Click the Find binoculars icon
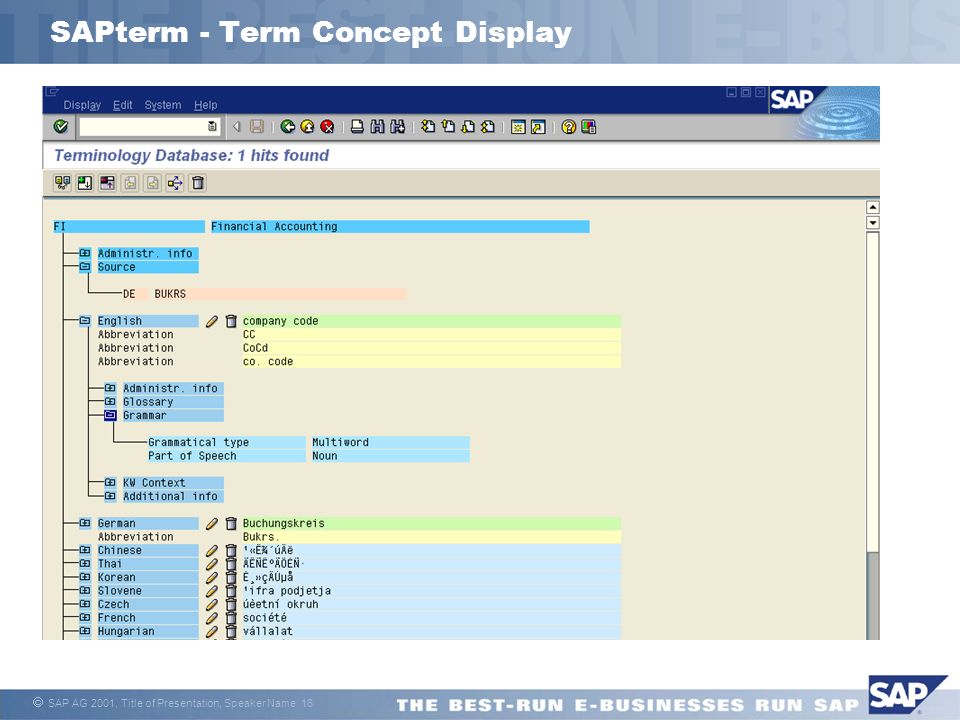This screenshot has height=720, width=960. click(378, 127)
